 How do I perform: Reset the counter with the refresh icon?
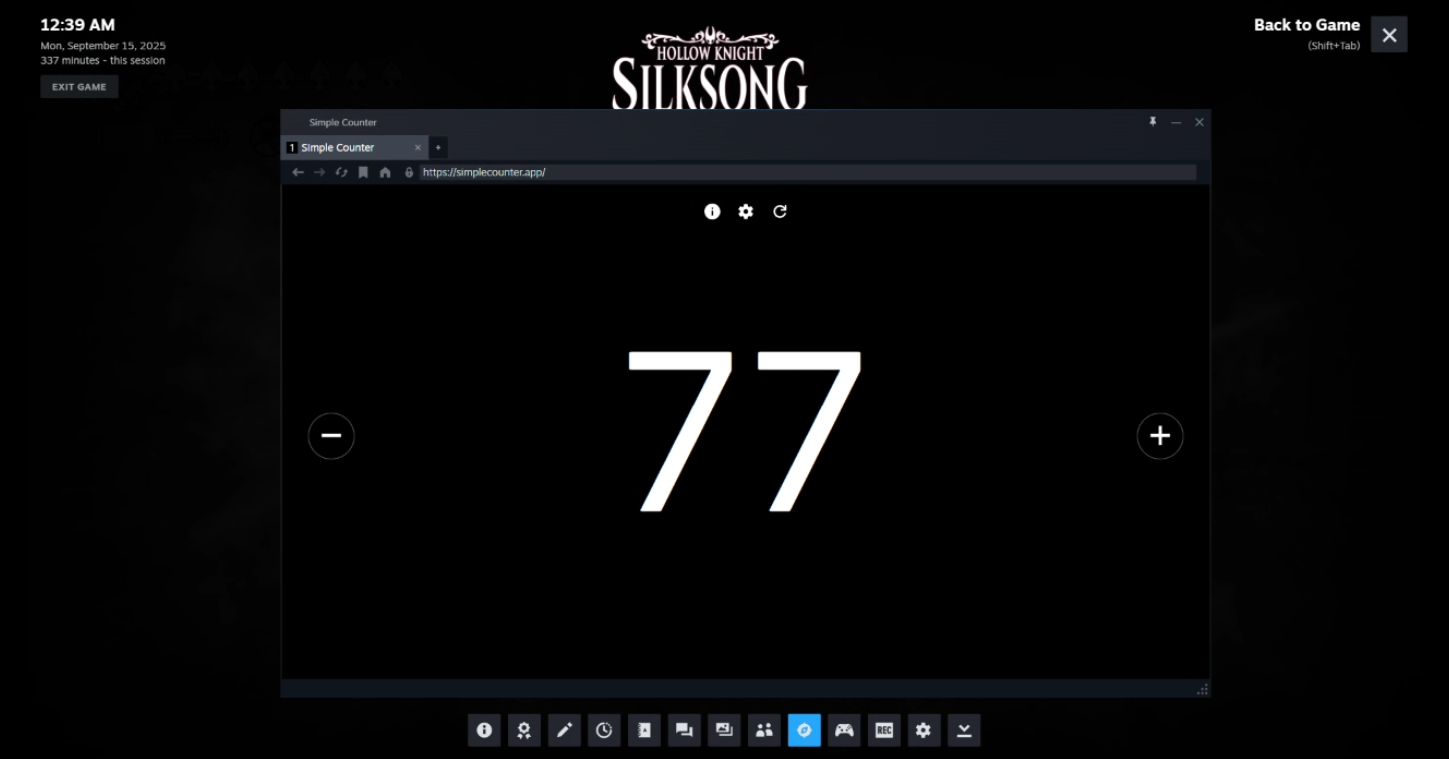coord(780,211)
